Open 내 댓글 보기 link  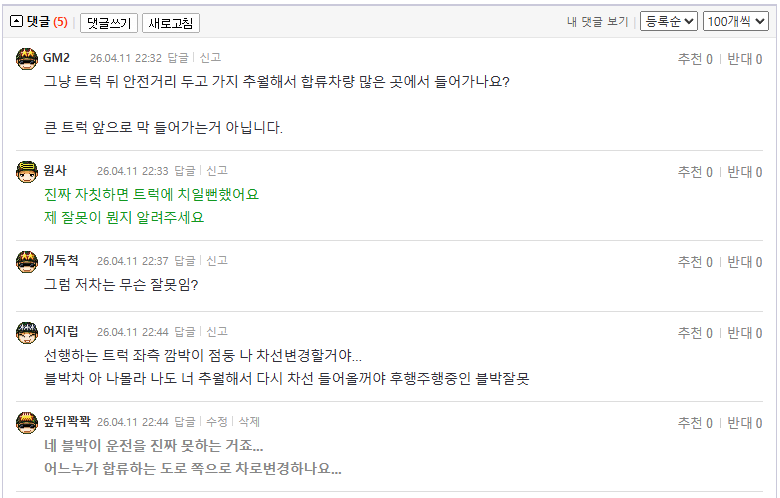(x=597, y=21)
